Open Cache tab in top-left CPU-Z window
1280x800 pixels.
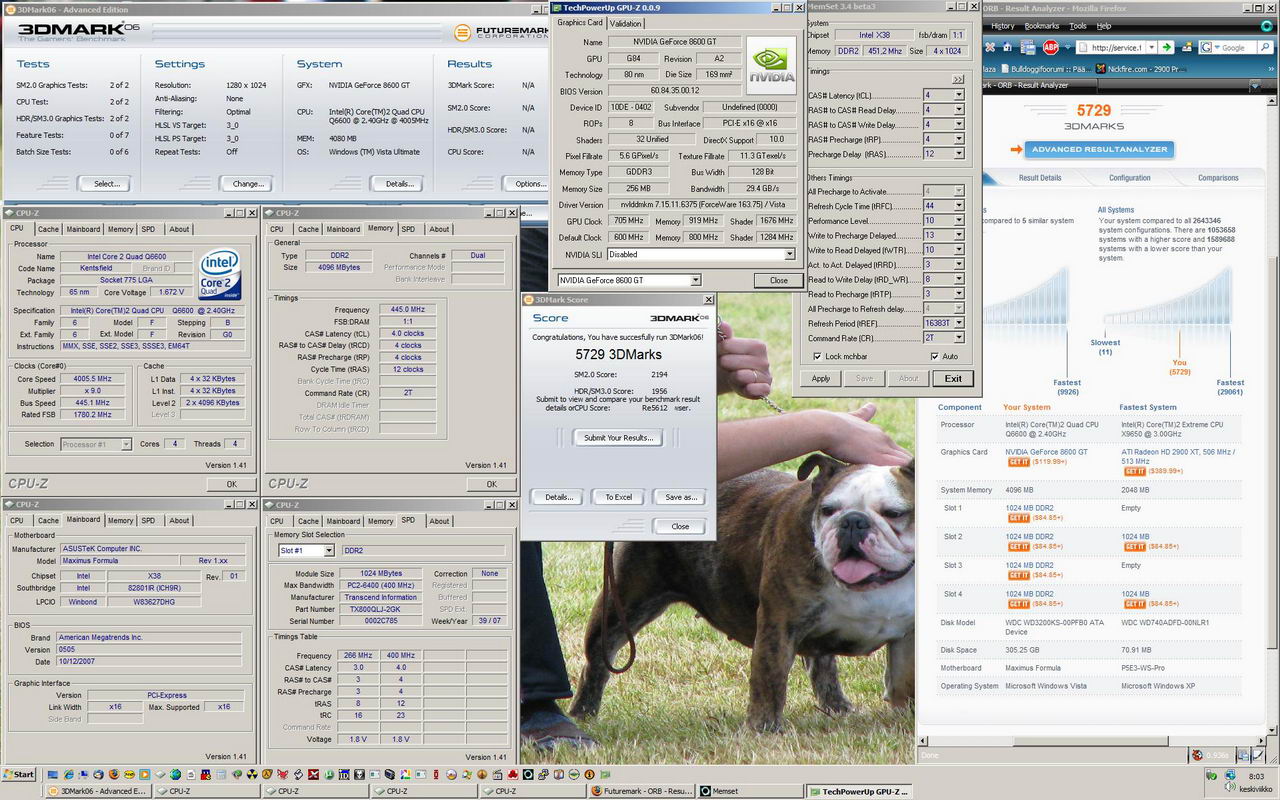click(48, 229)
